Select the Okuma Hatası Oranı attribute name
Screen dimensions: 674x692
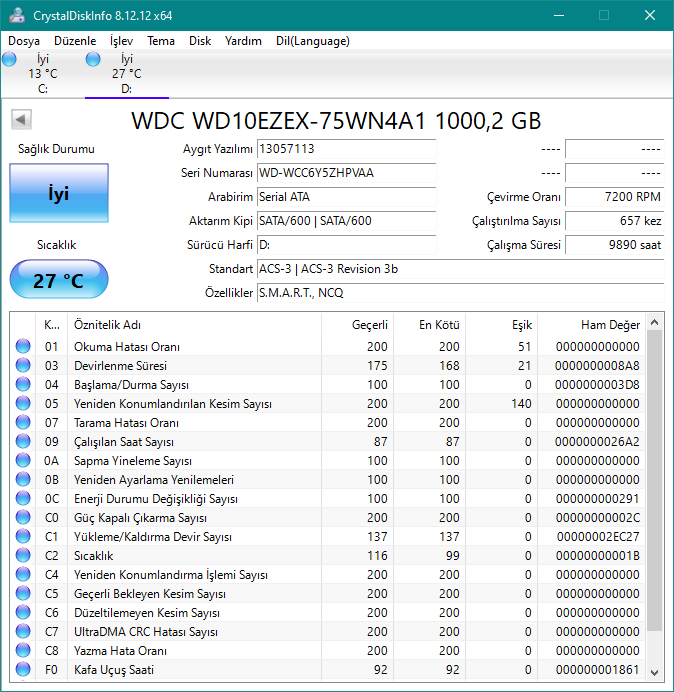pos(127,347)
